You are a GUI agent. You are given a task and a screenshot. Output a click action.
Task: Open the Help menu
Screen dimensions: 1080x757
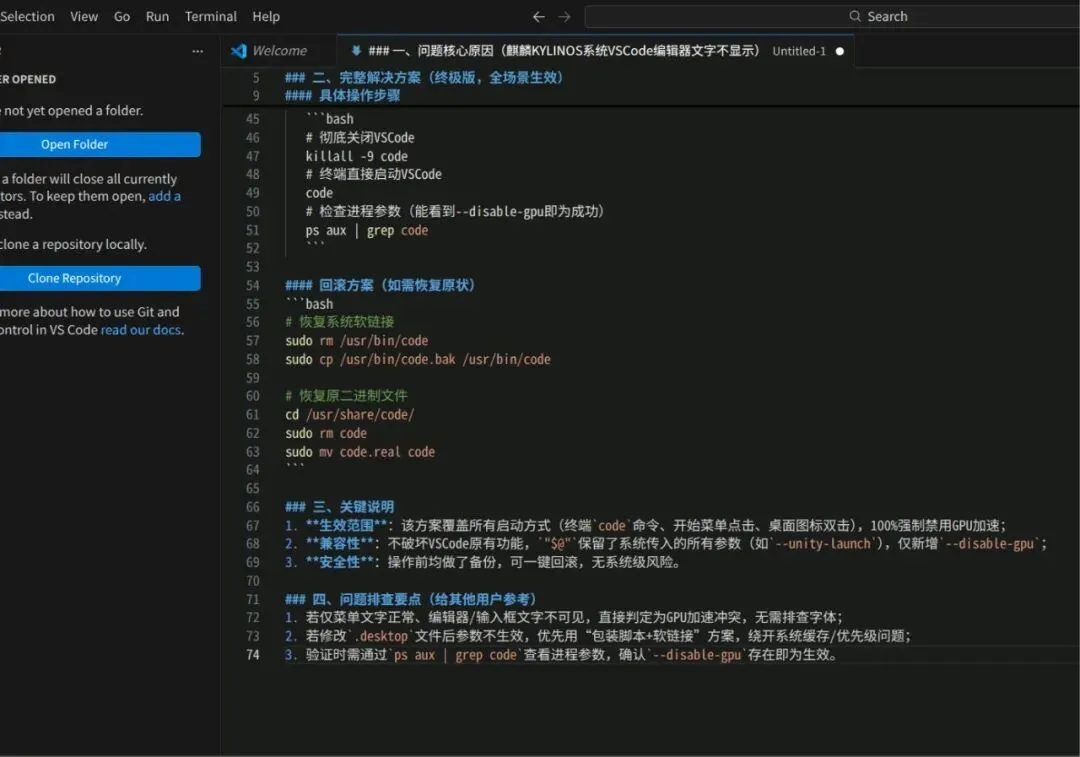coord(266,17)
